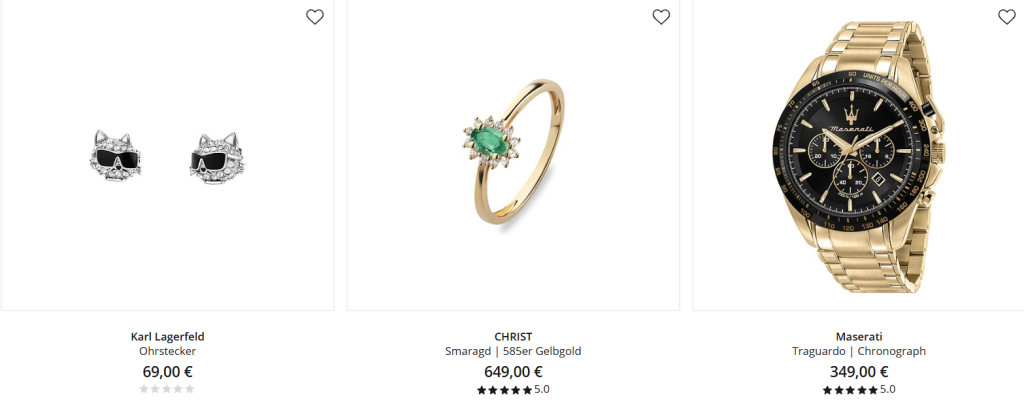
Task: Open the Ohrstecker product description link
Action: (x=167, y=351)
